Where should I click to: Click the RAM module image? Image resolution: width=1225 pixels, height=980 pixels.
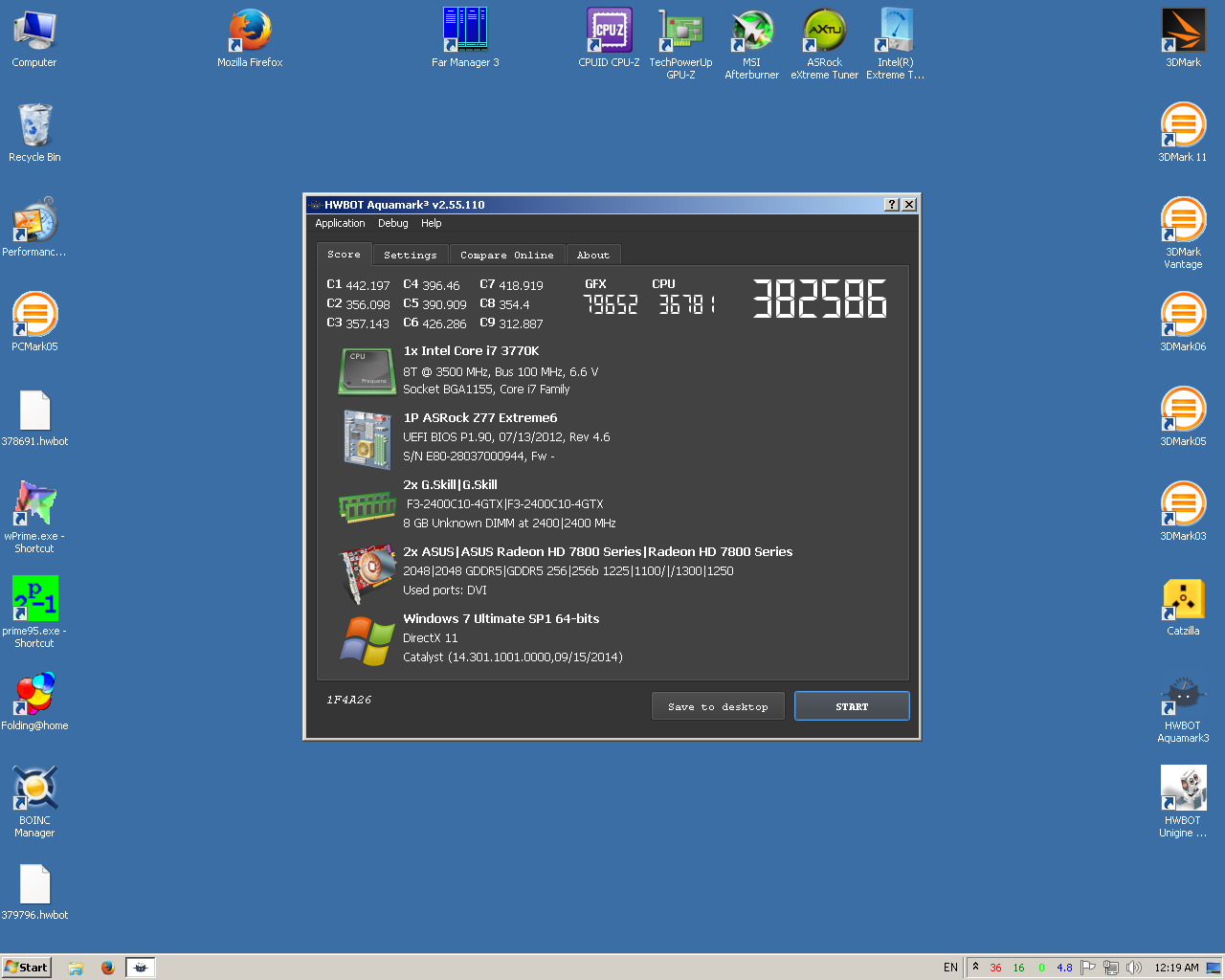tap(367, 506)
